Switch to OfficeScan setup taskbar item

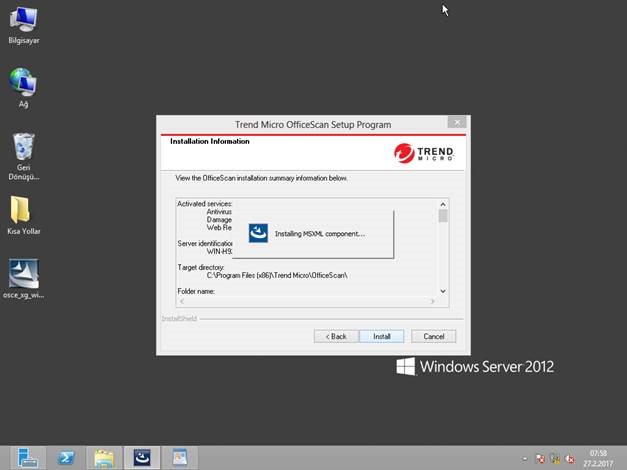[142, 458]
